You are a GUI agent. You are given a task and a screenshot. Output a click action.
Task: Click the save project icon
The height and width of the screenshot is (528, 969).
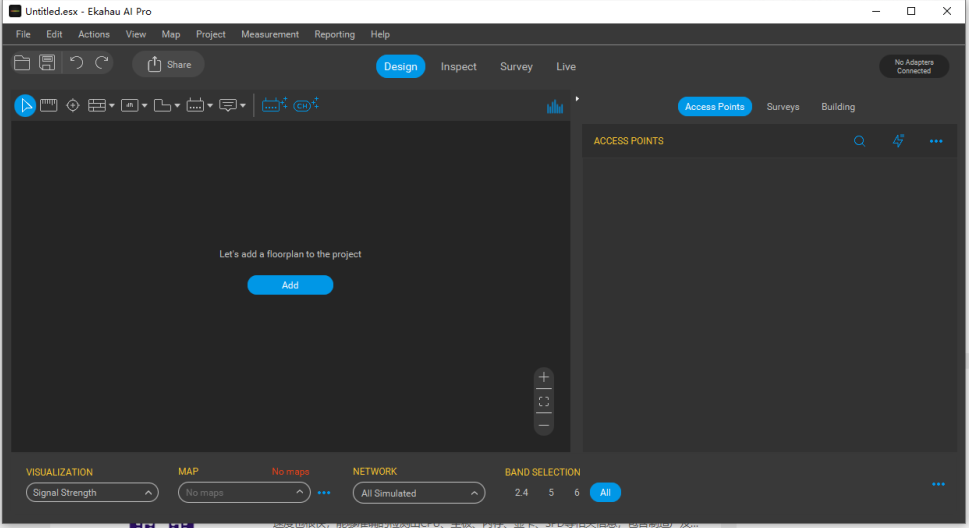tap(47, 63)
